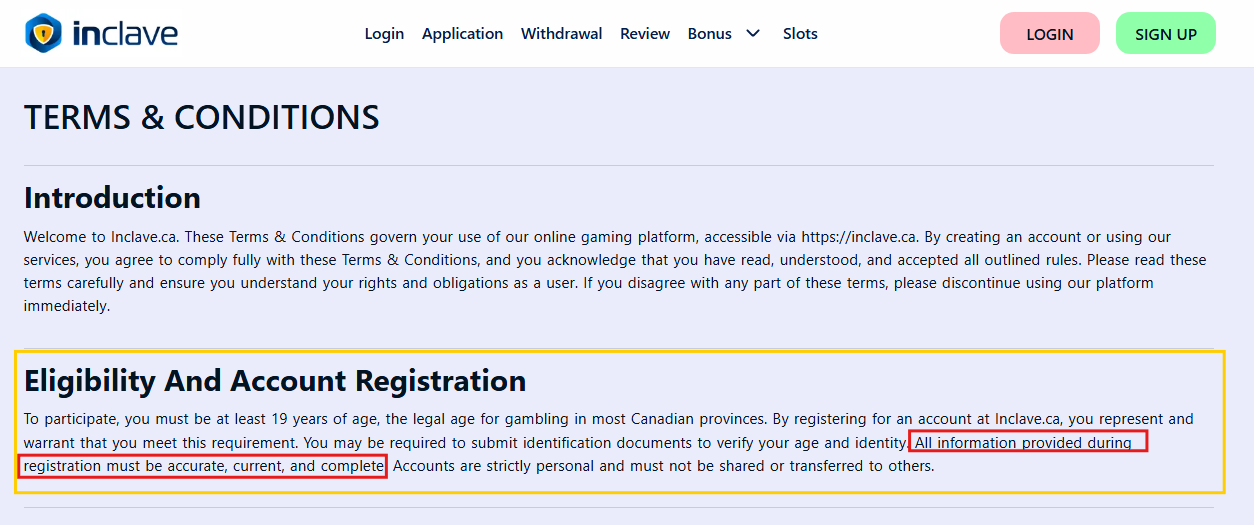The height and width of the screenshot is (525, 1254).
Task: Click the Introduction section heading
Action: [x=112, y=198]
